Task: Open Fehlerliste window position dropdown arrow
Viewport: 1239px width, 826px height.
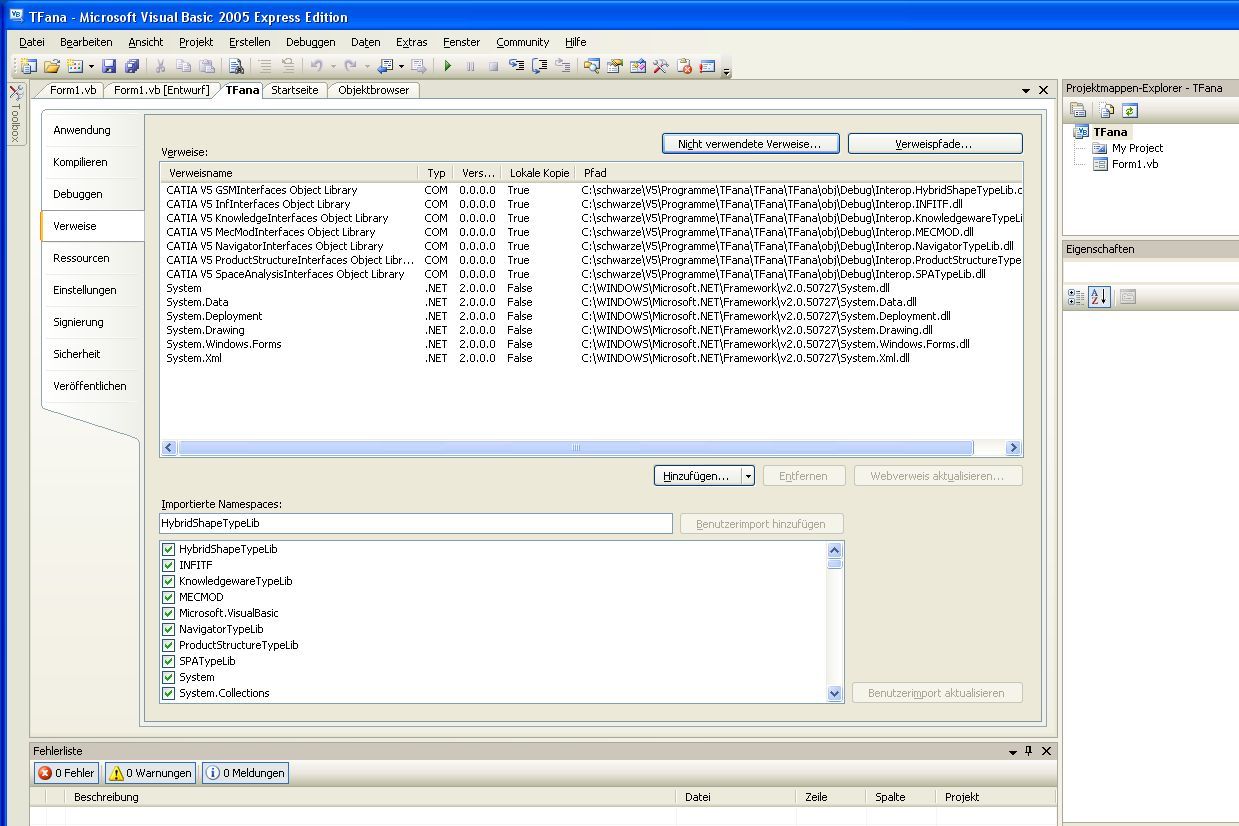Action: point(1012,751)
